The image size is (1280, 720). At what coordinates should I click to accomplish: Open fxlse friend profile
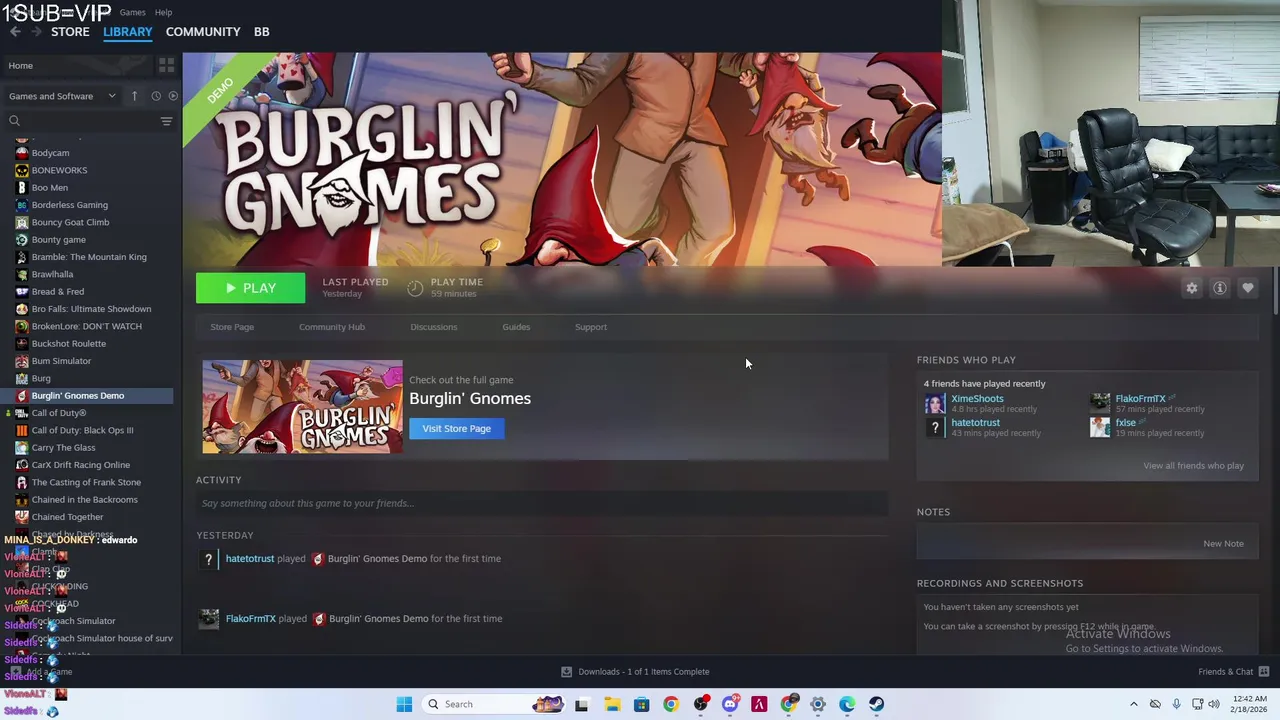pyautogui.click(x=1125, y=423)
